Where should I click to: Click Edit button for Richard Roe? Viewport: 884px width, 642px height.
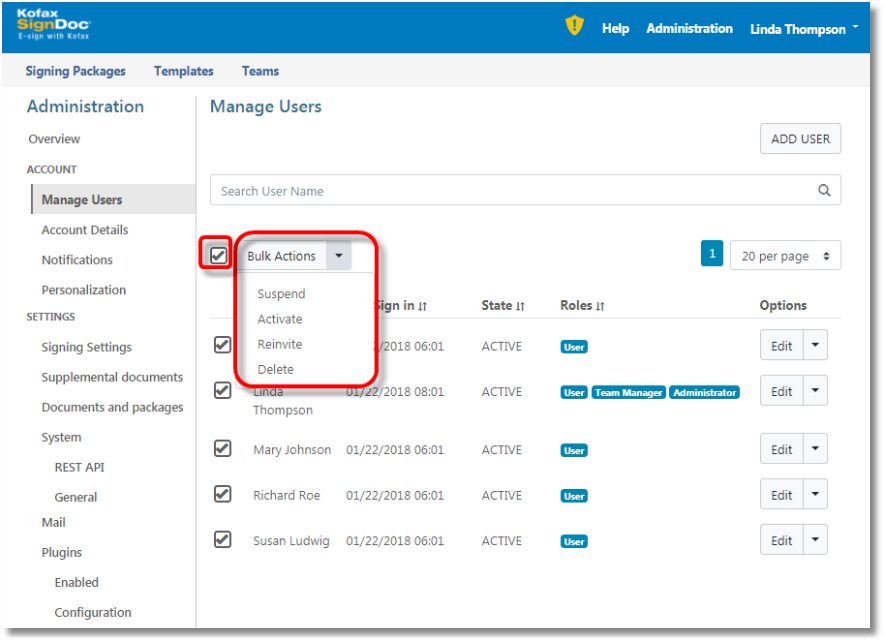click(781, 495)
